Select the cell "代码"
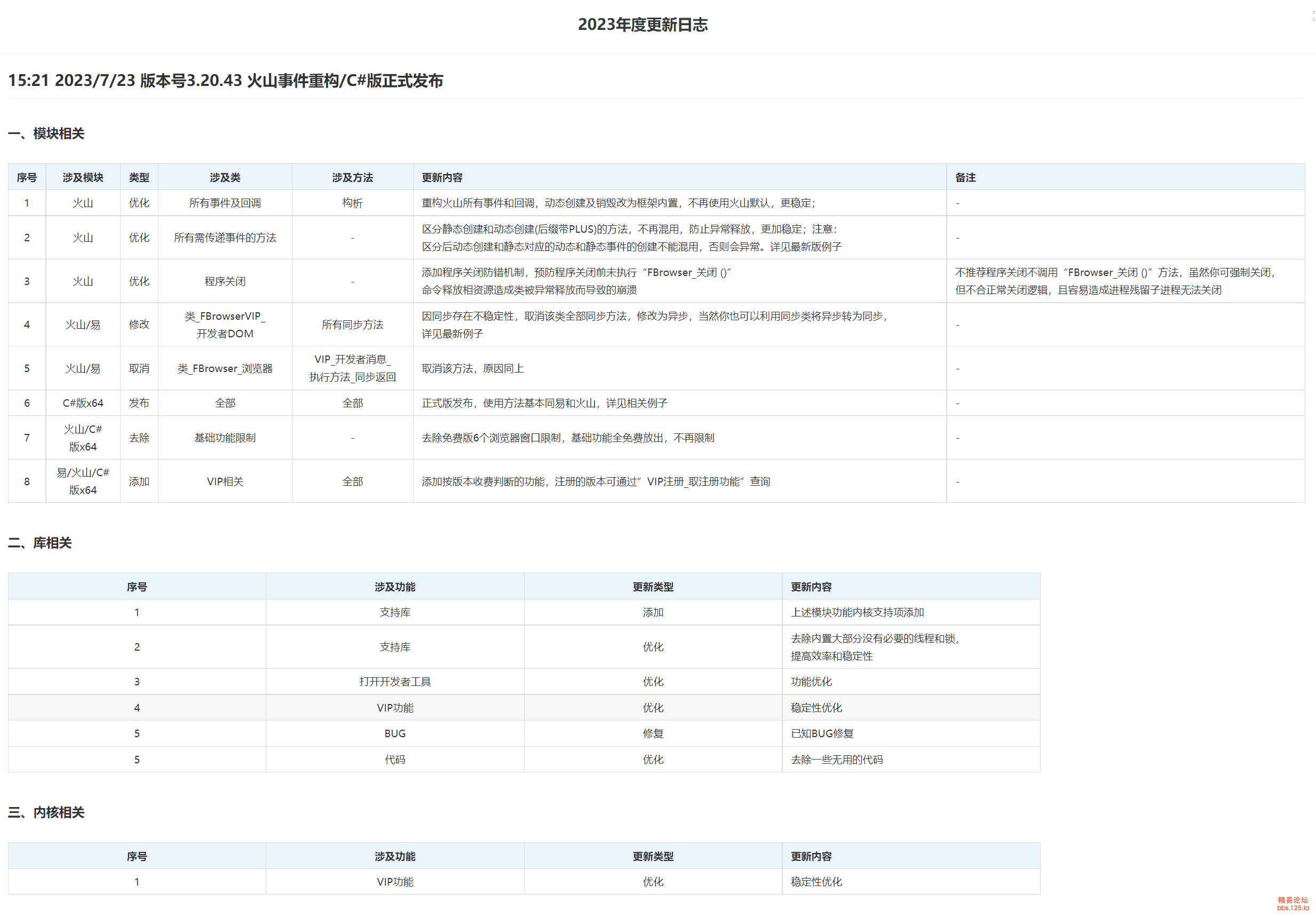The height and width of the screenshot is (917, 1316). [x=395, y=760]
